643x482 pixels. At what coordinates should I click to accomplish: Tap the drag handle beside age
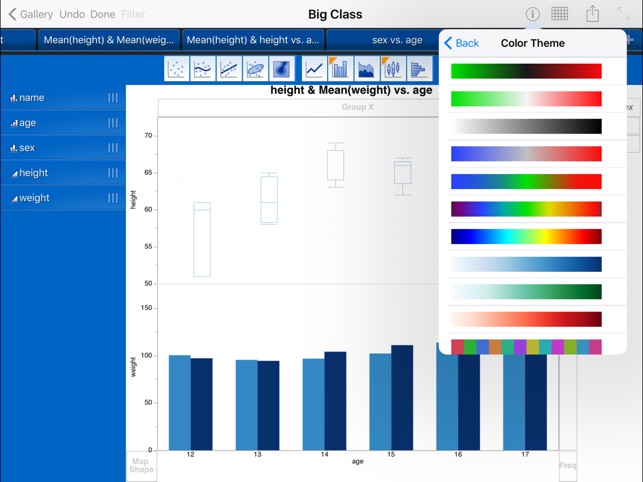pyautogui.click(x=113, y=123)
